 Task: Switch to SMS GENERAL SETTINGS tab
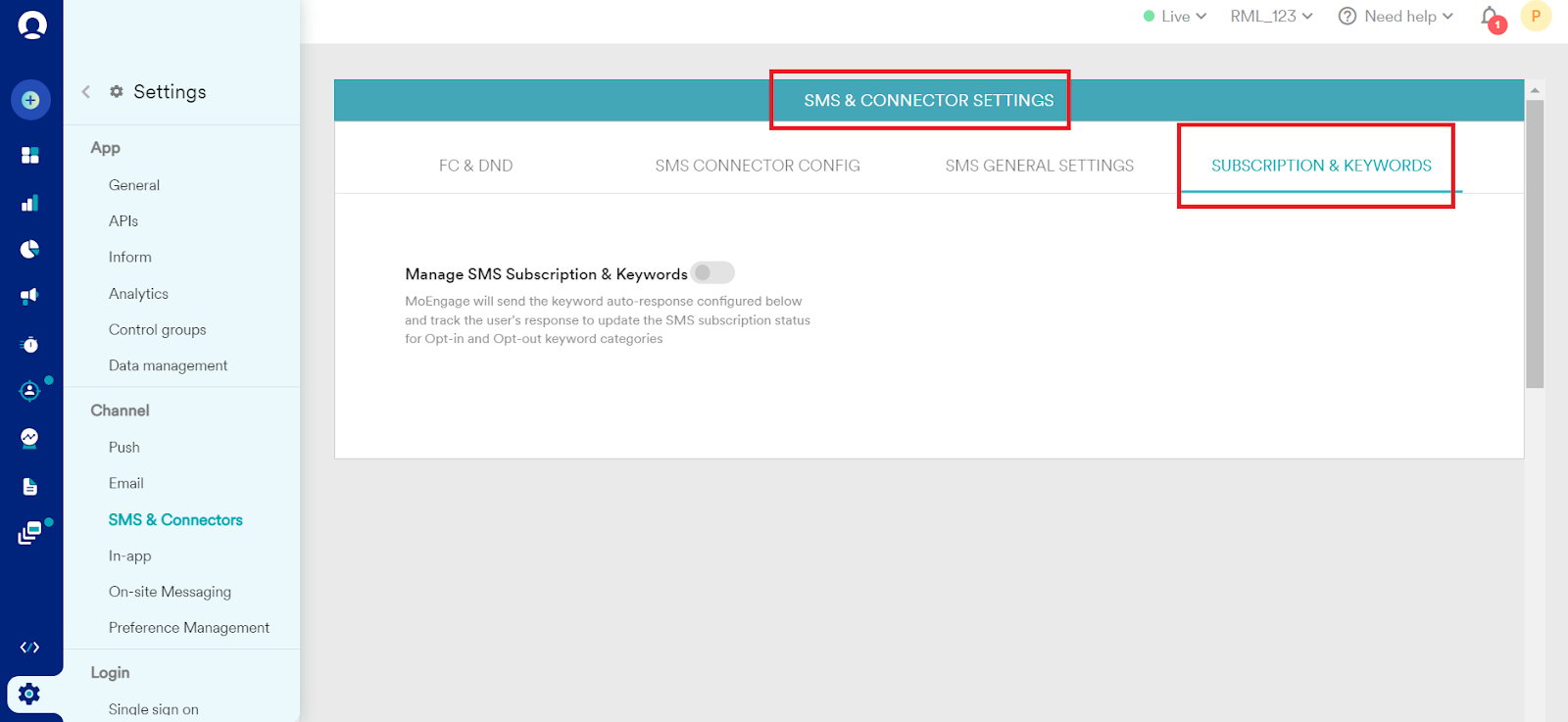tap(1040, 166)
